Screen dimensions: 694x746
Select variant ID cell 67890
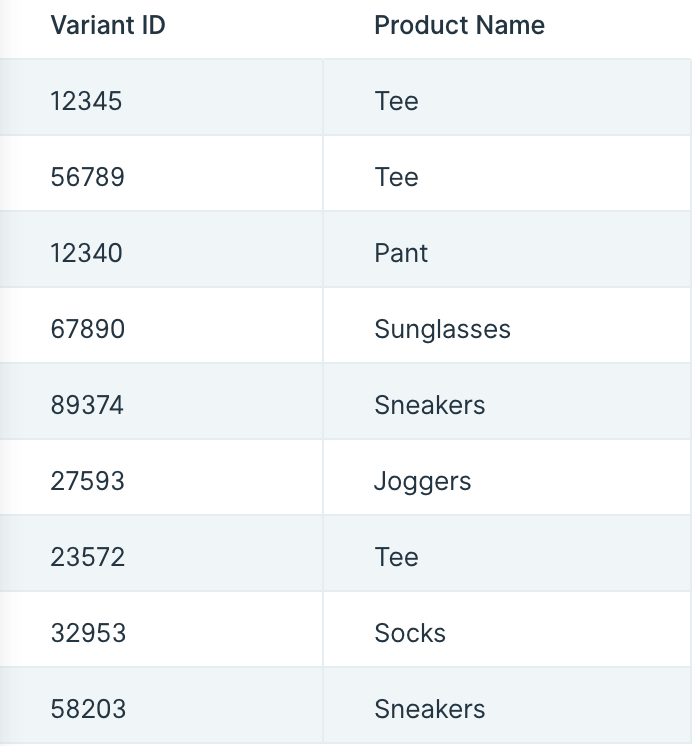(161, 325)
